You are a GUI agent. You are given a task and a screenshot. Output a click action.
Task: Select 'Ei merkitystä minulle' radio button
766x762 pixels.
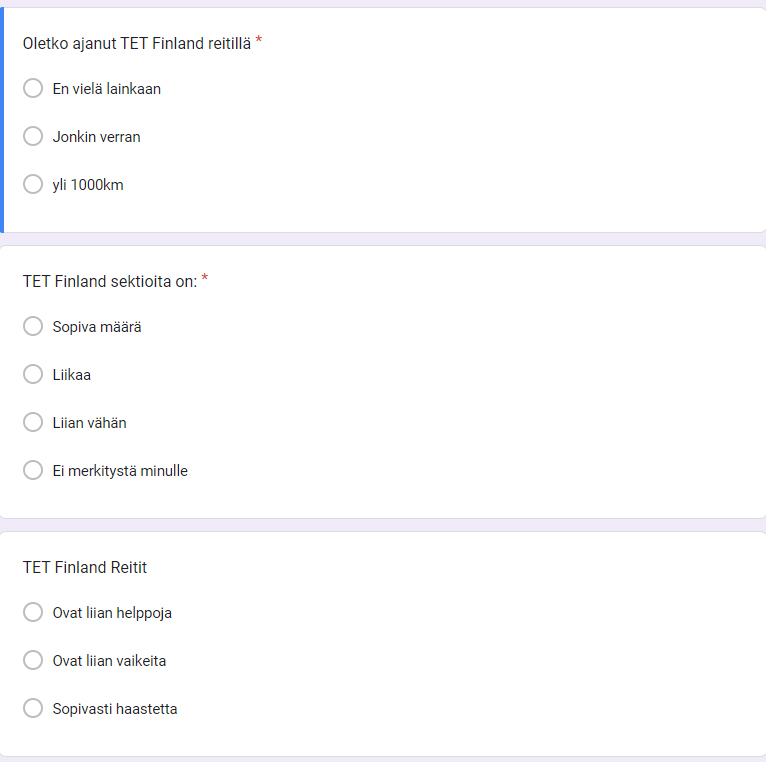[33, 471]
